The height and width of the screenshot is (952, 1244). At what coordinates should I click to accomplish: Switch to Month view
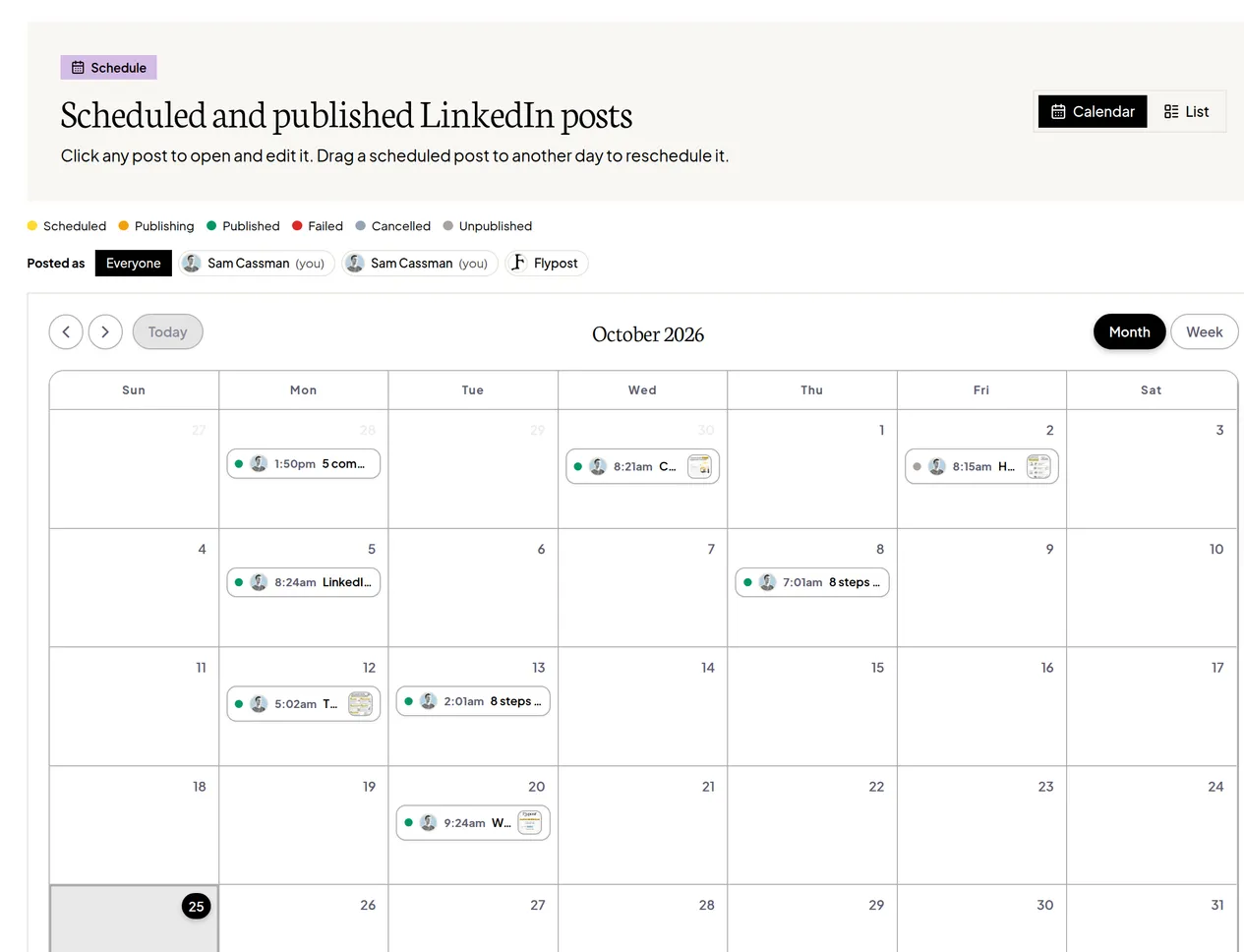click(1129, 332)
